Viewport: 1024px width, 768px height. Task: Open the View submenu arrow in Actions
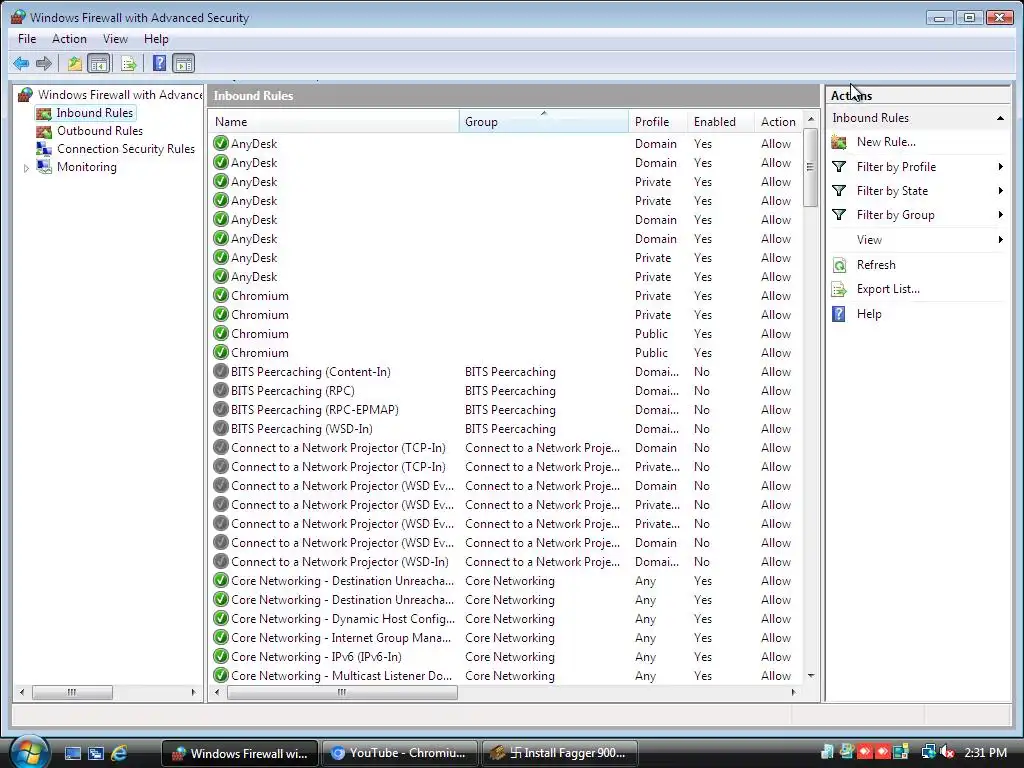click(1000, 240)
